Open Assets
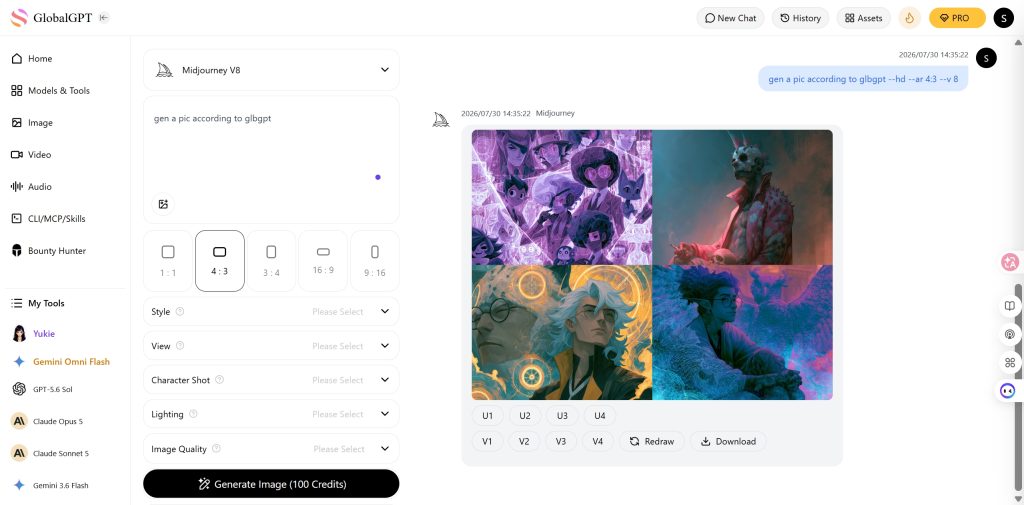 [863, 18]
